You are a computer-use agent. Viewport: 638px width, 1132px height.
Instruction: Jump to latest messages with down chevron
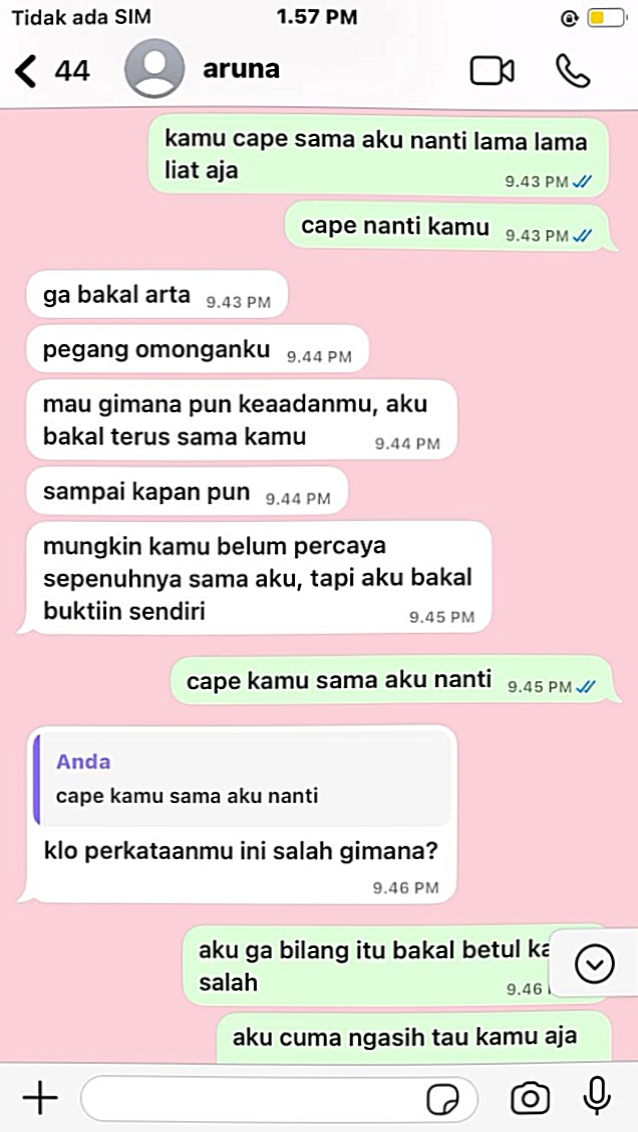(595, 962)
